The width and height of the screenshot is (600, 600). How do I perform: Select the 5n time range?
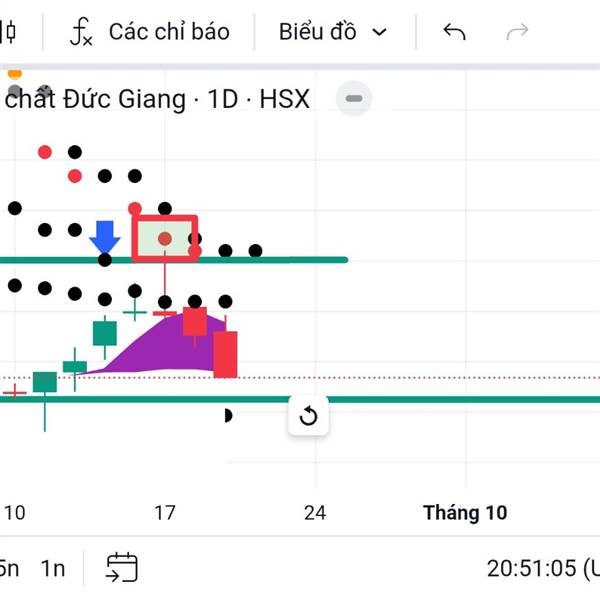pyautogui.click(x=9, y=569)
